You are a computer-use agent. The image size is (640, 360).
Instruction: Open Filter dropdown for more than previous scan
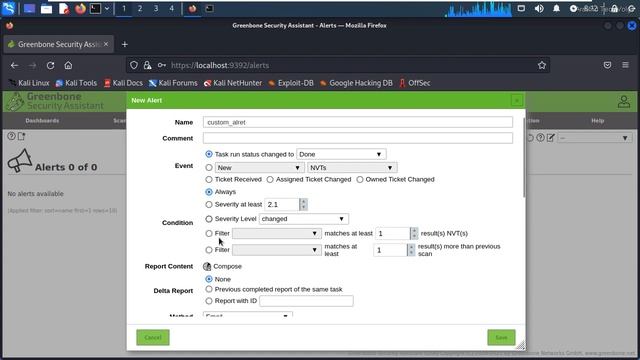tap(276, 250)
